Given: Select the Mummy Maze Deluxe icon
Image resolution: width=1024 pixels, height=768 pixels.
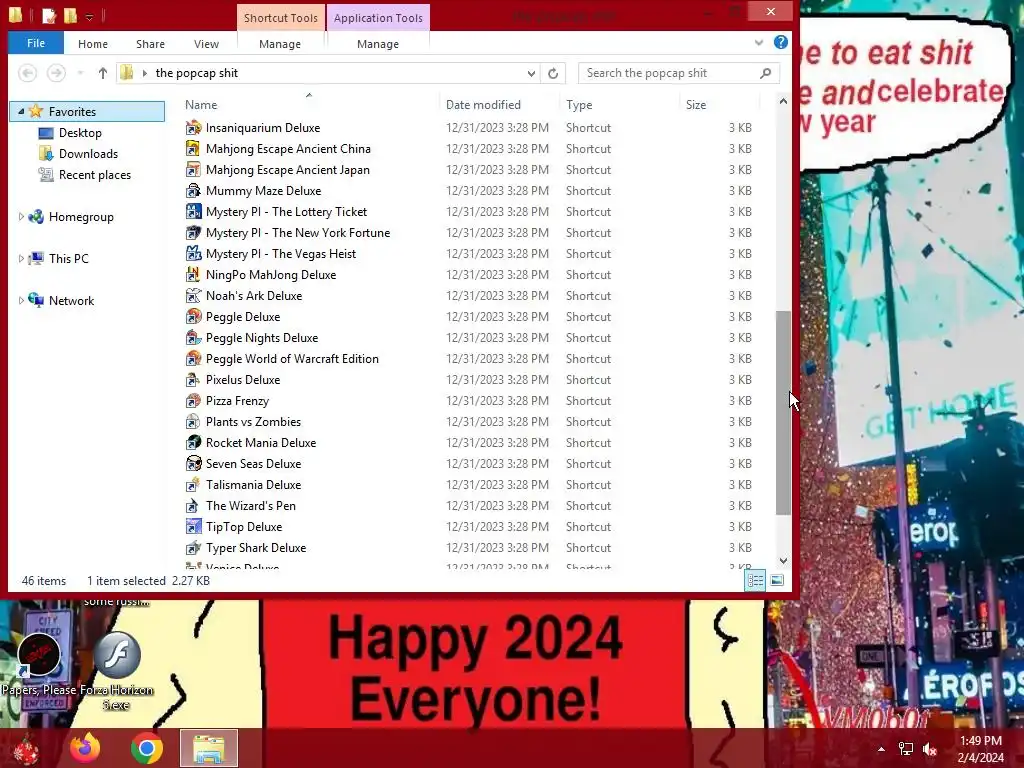Looking at the screenshot, I should [x=193, y=191].
